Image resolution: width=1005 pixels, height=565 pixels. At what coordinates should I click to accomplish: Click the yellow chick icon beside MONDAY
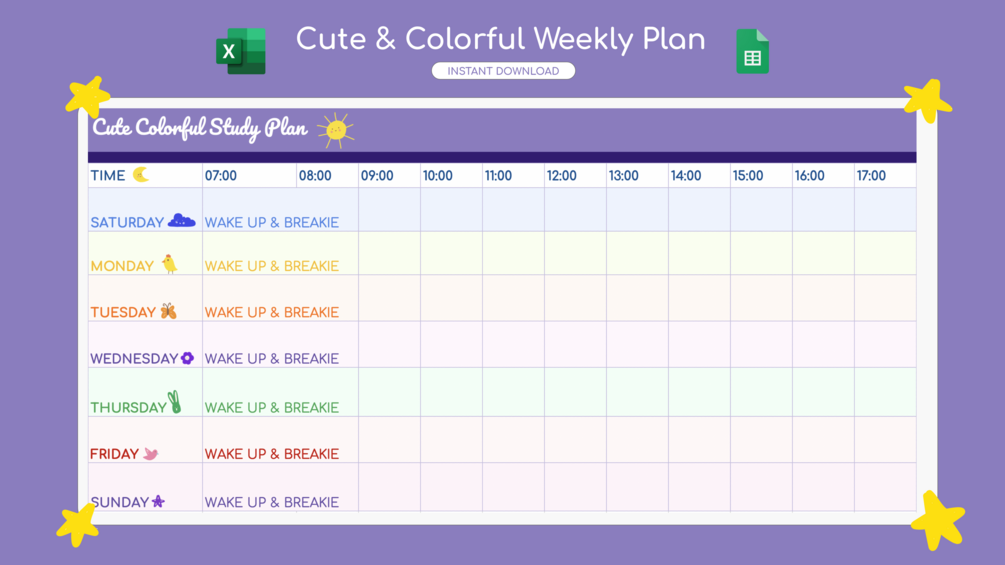pyautogui.click(x=170, y=264)
